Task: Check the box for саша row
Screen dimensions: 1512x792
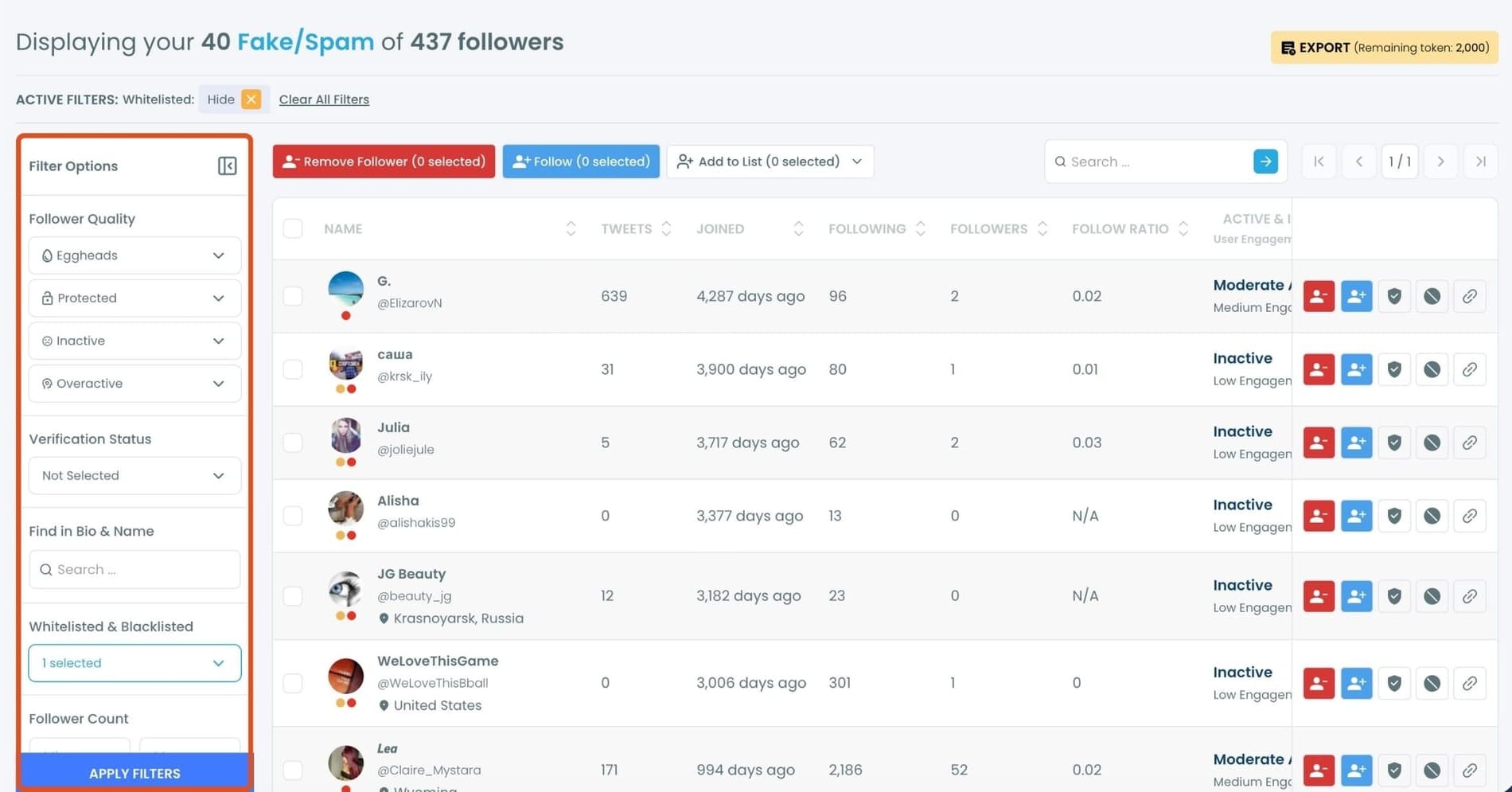Action: pos(293,369)
